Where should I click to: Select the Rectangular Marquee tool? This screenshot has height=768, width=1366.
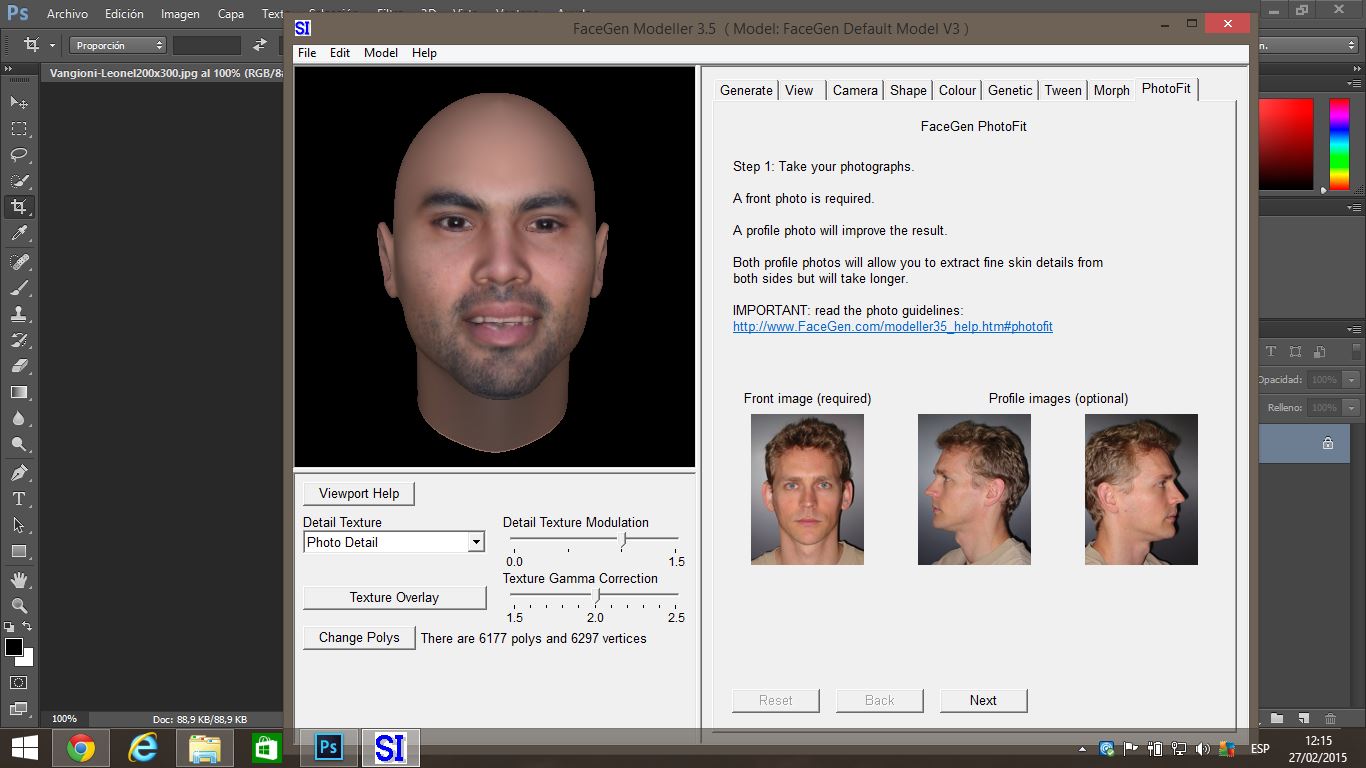(x=19, y=128)
